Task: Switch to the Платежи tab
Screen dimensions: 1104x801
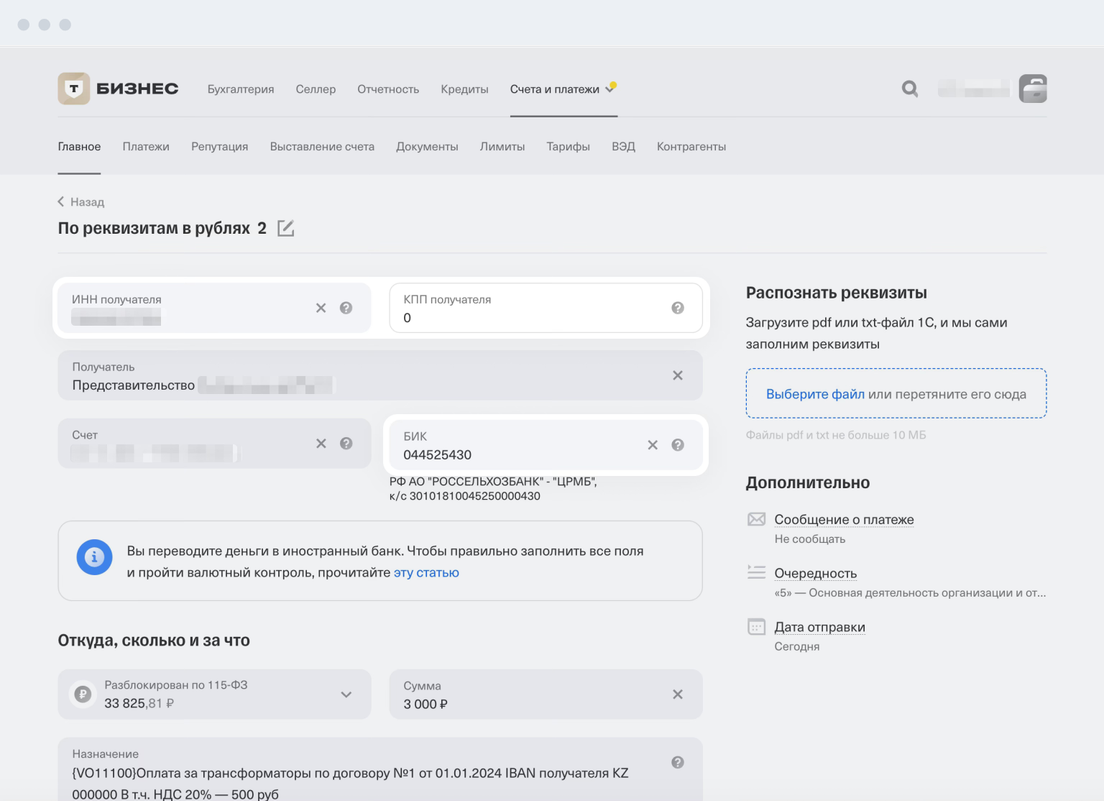Action: 146,146
